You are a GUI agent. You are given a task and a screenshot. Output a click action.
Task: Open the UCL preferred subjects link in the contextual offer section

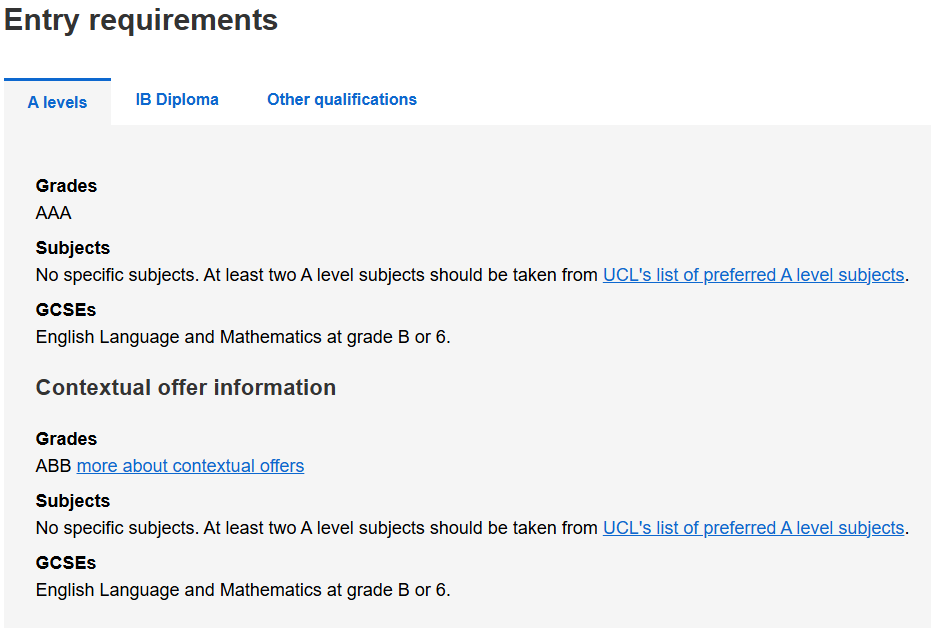(x=753, y=528)
